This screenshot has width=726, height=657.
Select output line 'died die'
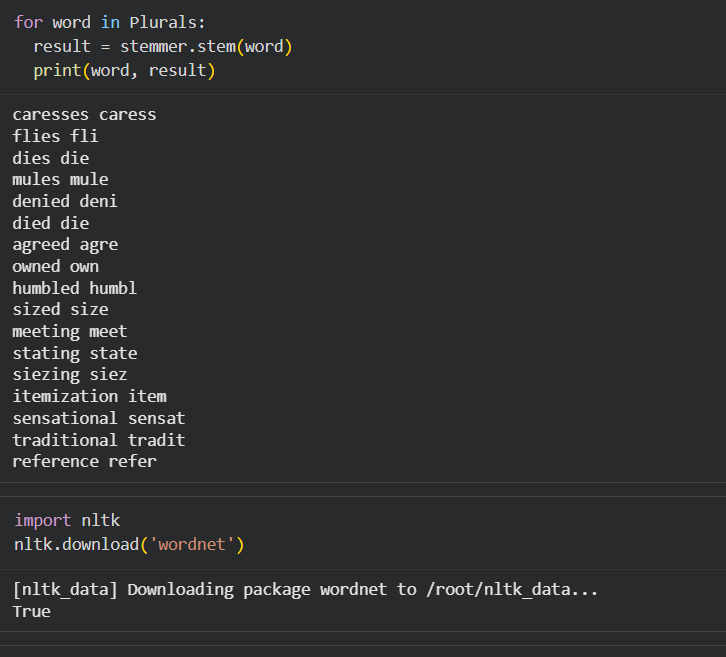point(50,223)
